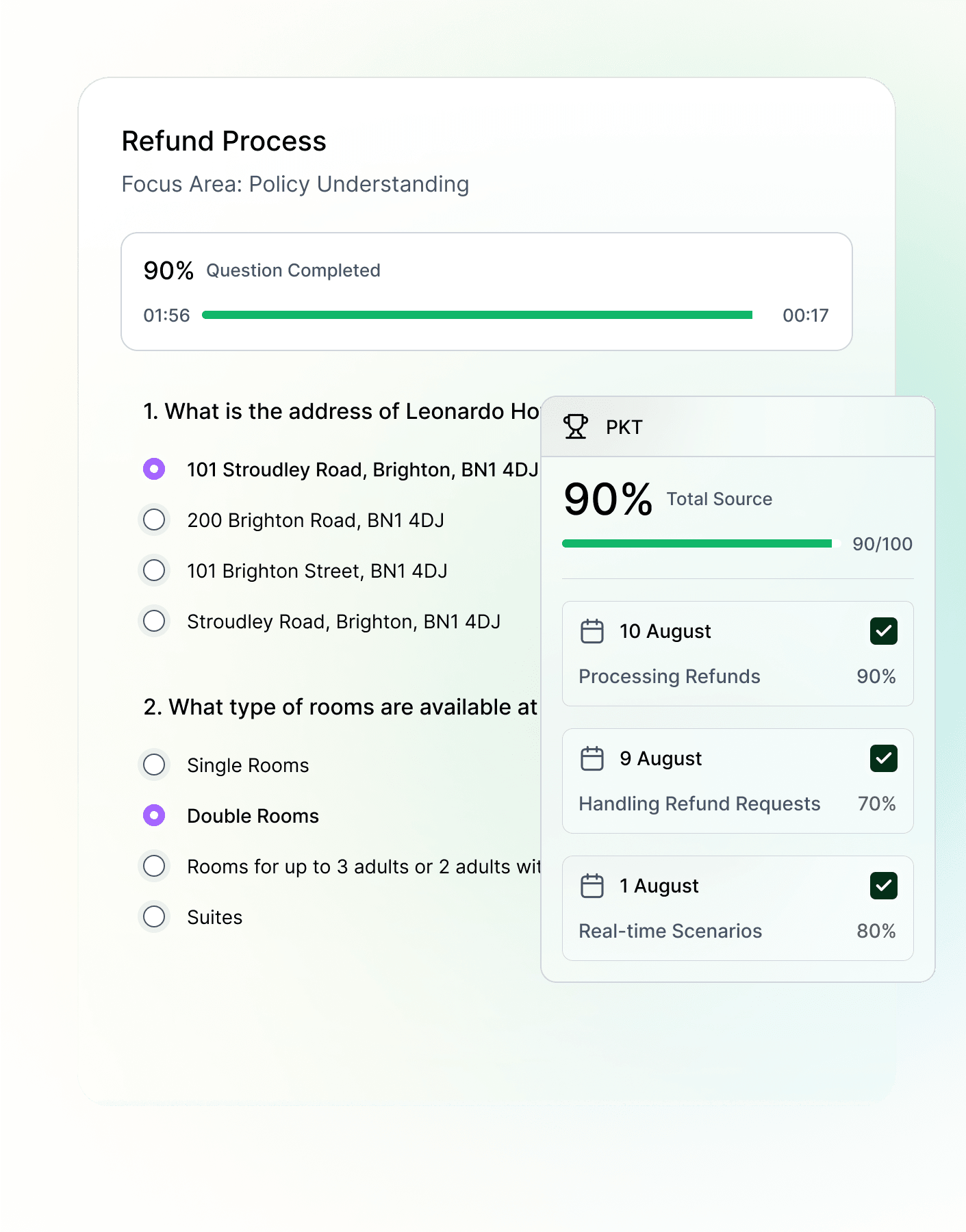Click the PKT trophy icon
This screenshot has width=966, height=1232.
(576, 426)
